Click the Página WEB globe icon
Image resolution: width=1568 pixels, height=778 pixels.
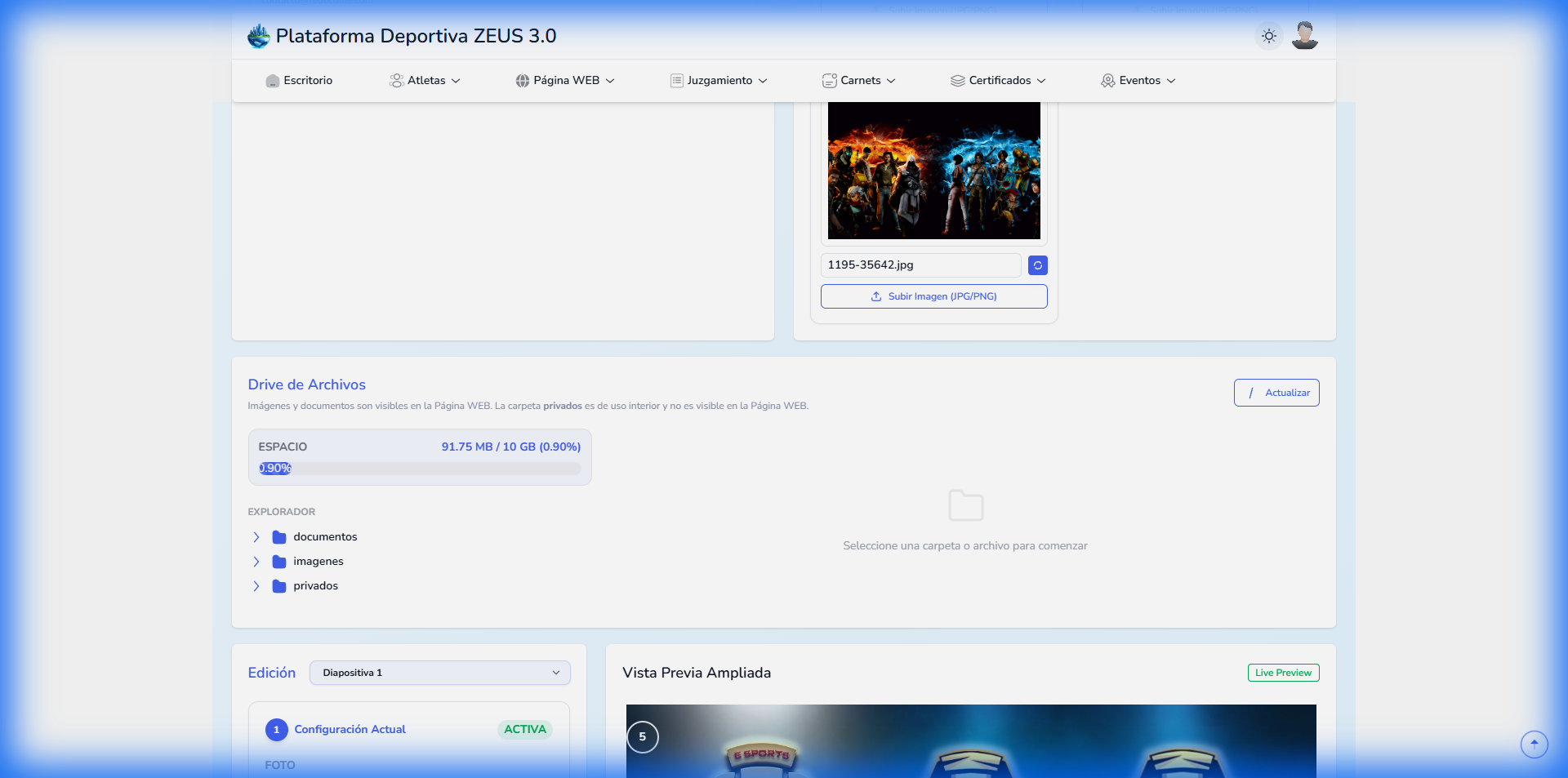(x=521, y=80)
